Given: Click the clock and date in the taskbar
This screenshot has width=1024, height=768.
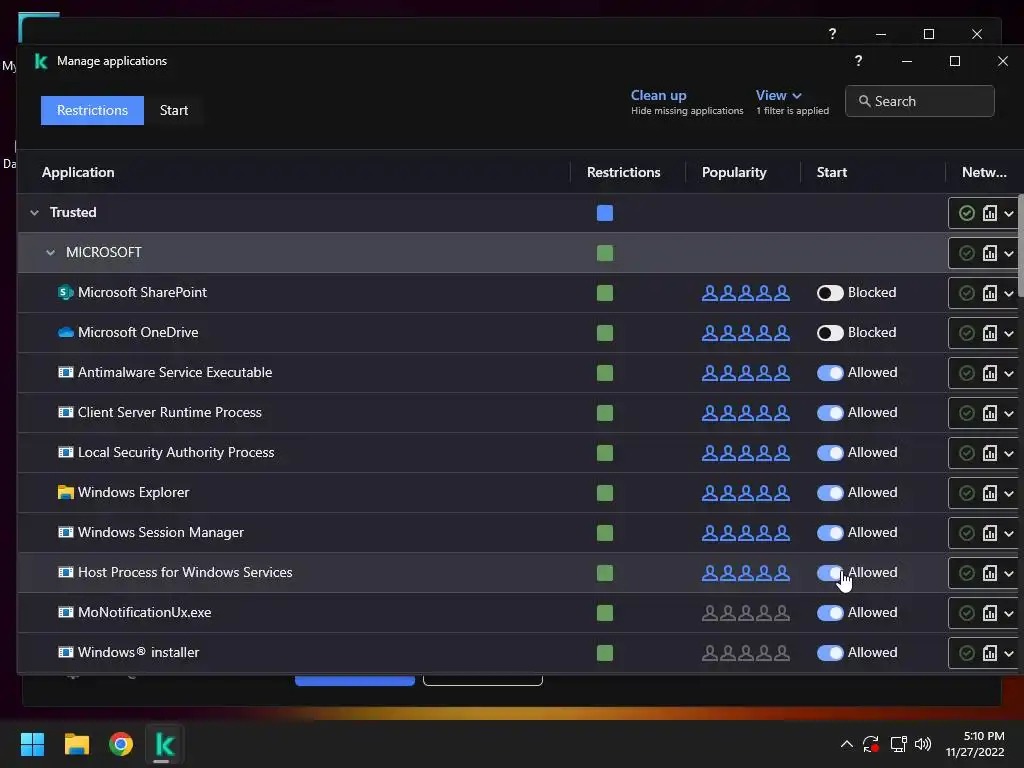Looking at the screenshot, I should coord(976,744).
